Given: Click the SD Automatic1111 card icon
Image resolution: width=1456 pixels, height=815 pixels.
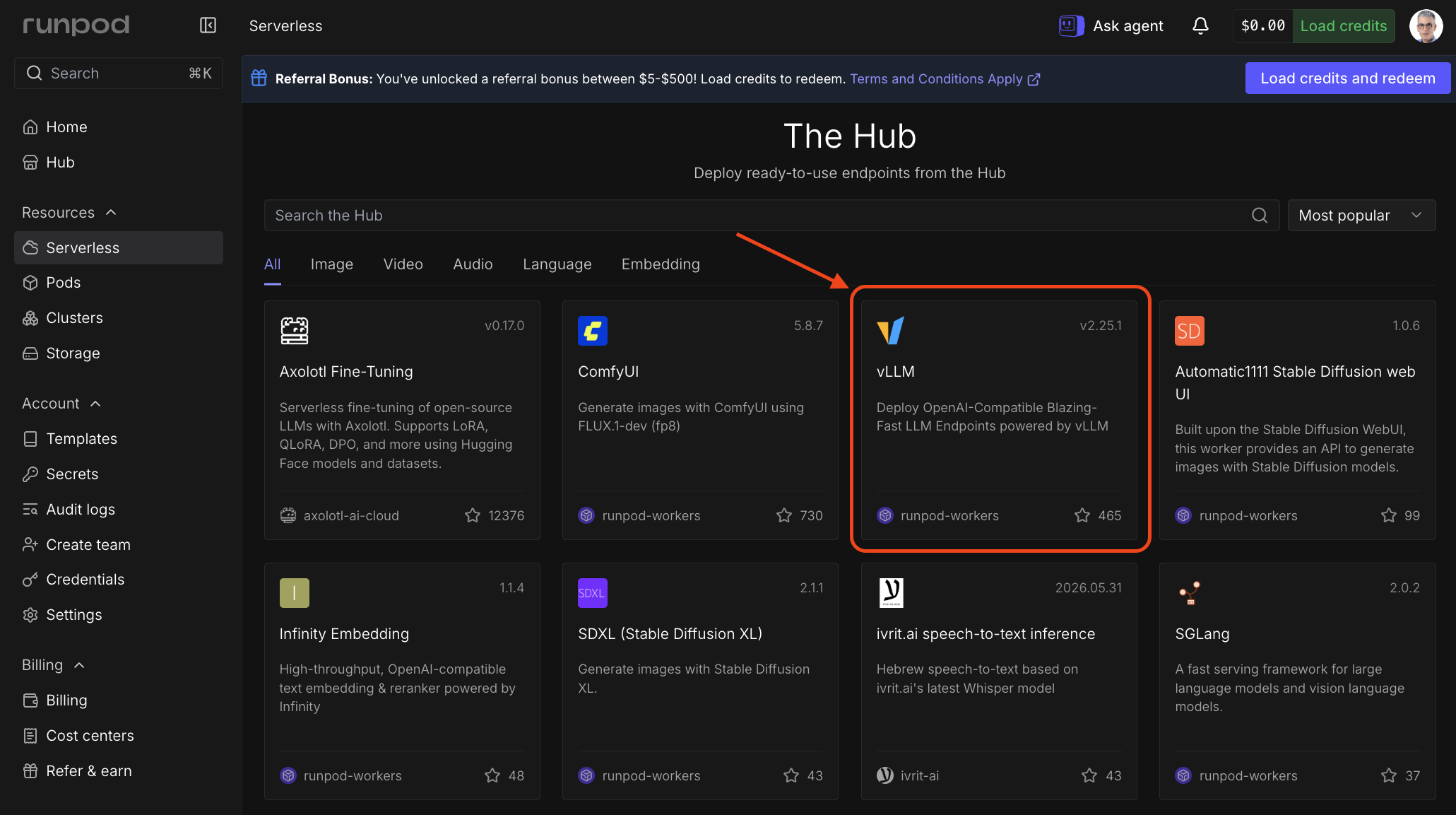Looking at the screenshot, I should click(x=1190, y=331).
